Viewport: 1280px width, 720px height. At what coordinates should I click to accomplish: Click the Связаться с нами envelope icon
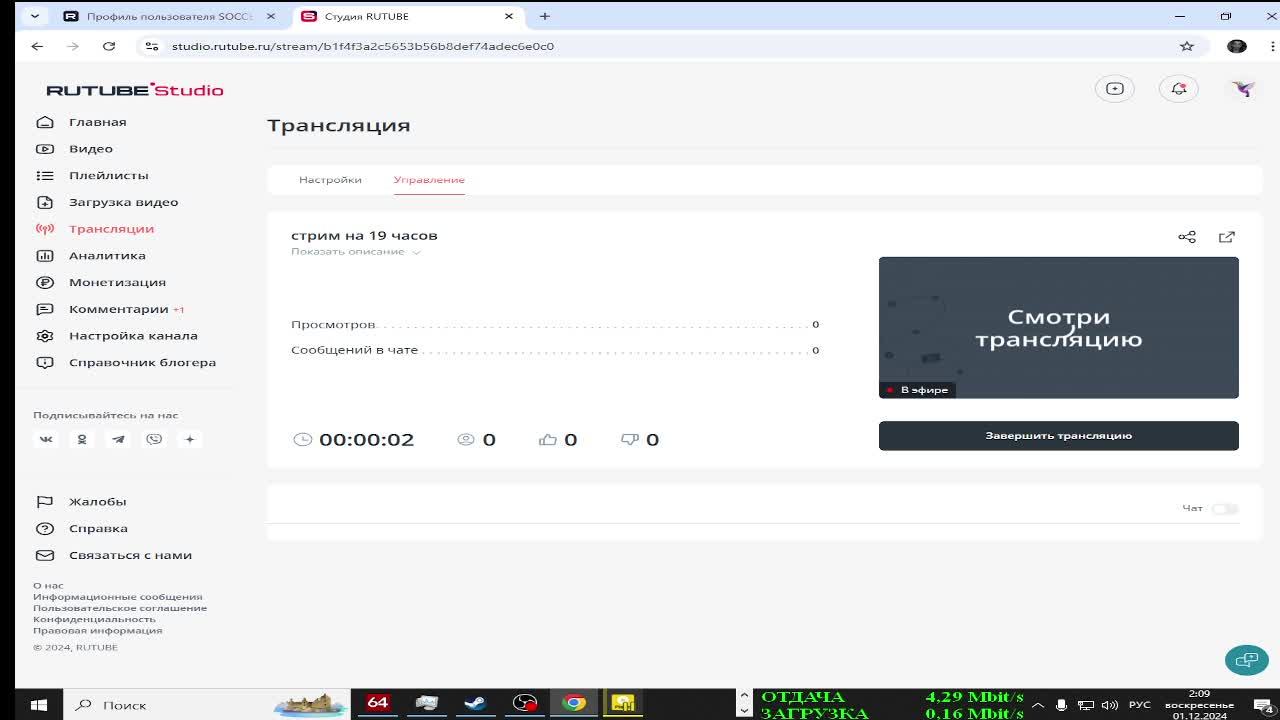(x=45, y=555)
